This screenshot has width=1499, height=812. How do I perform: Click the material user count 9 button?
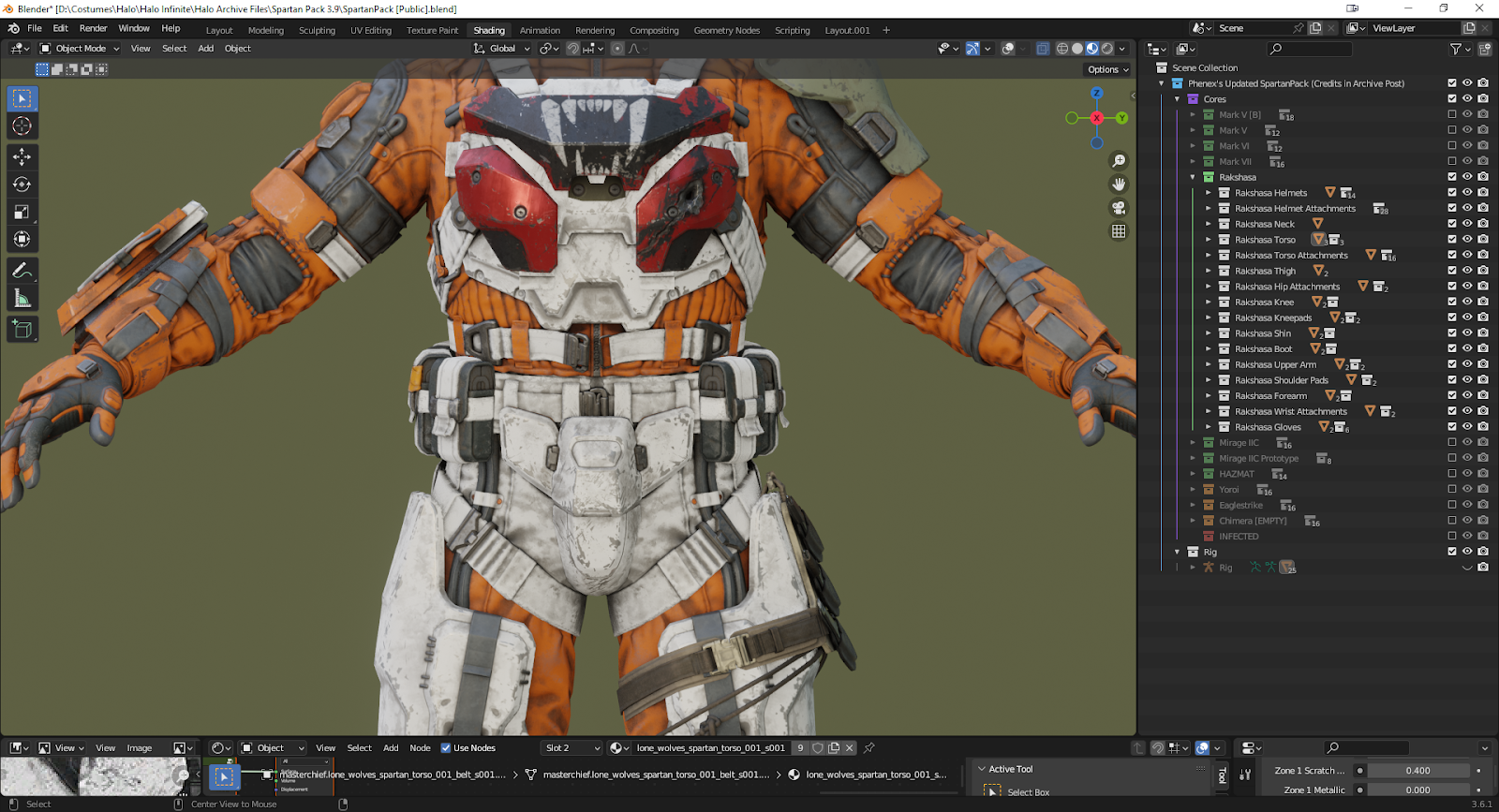coord(800,747)
